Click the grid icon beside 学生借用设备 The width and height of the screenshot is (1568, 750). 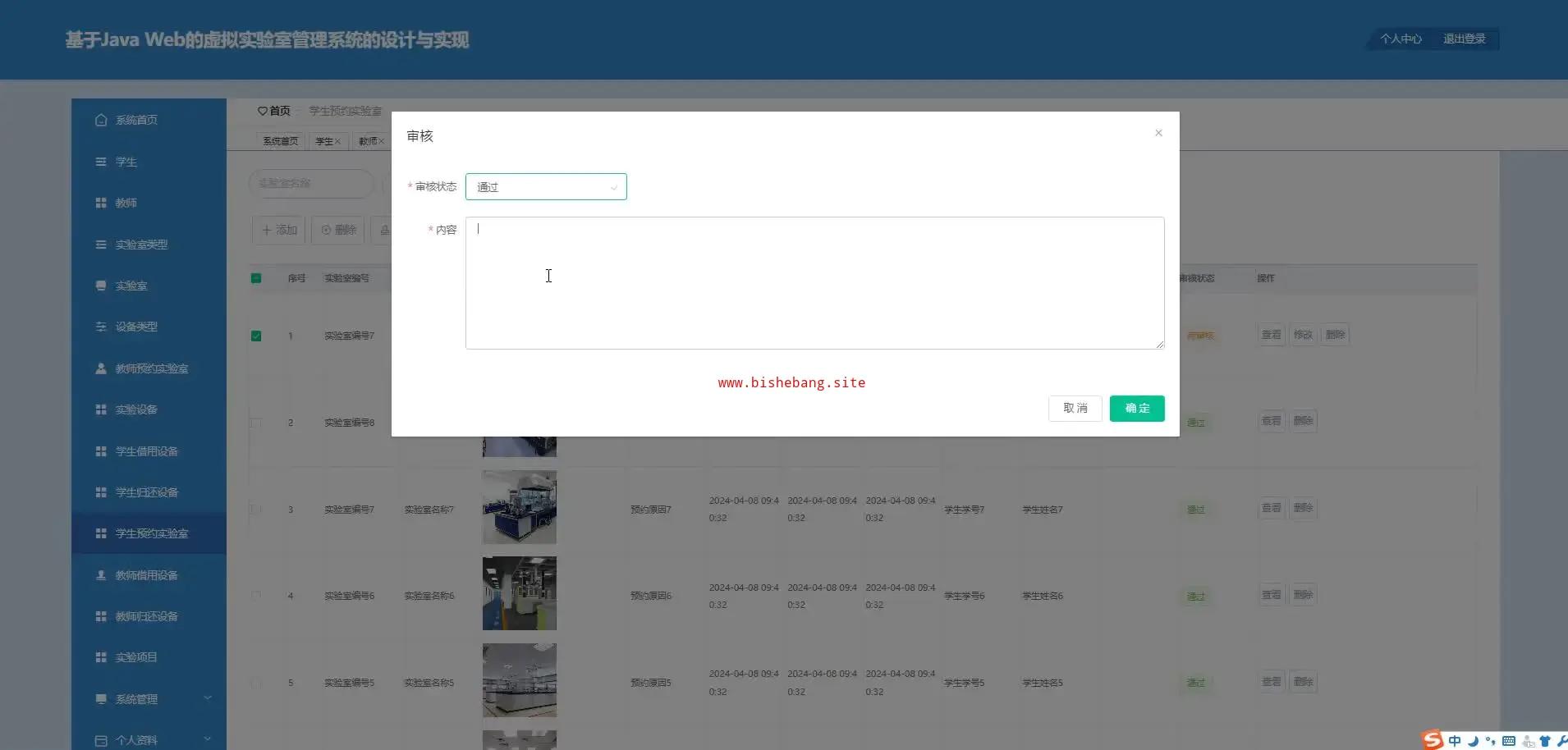pyautogui.click(x=101, y=451)
